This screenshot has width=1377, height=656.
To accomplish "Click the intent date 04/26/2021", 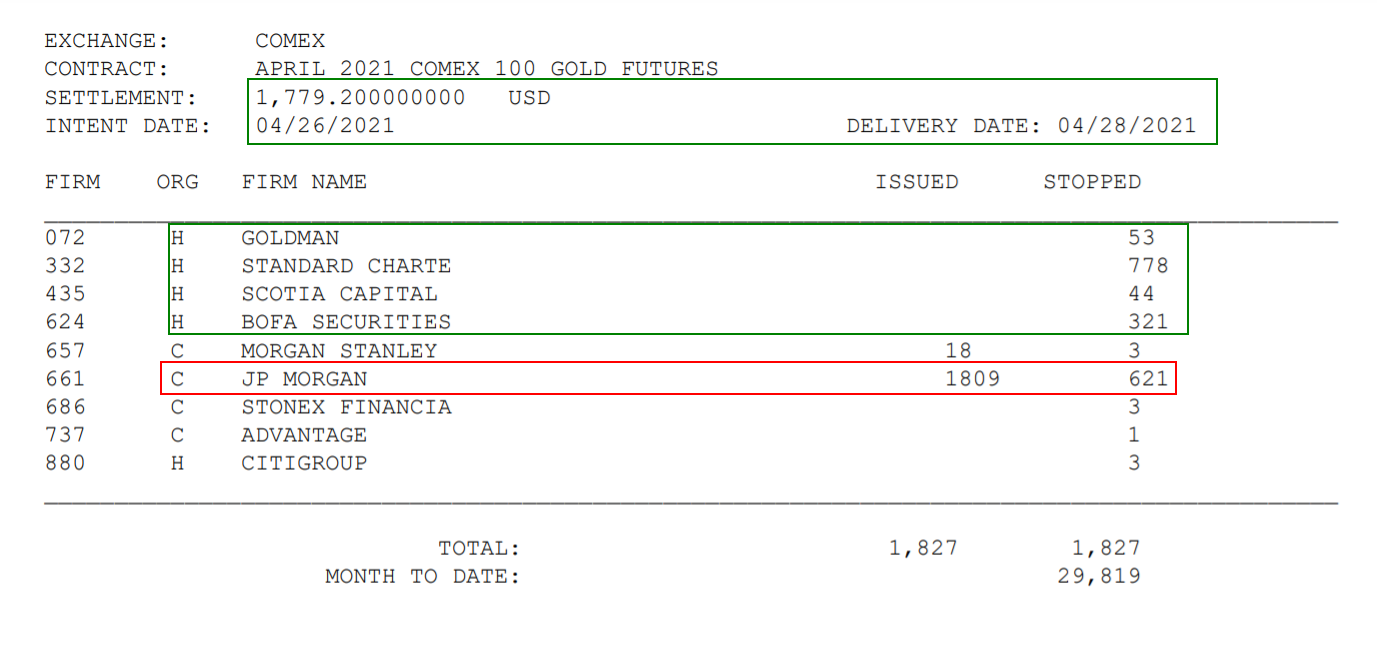I will [325, 126].
